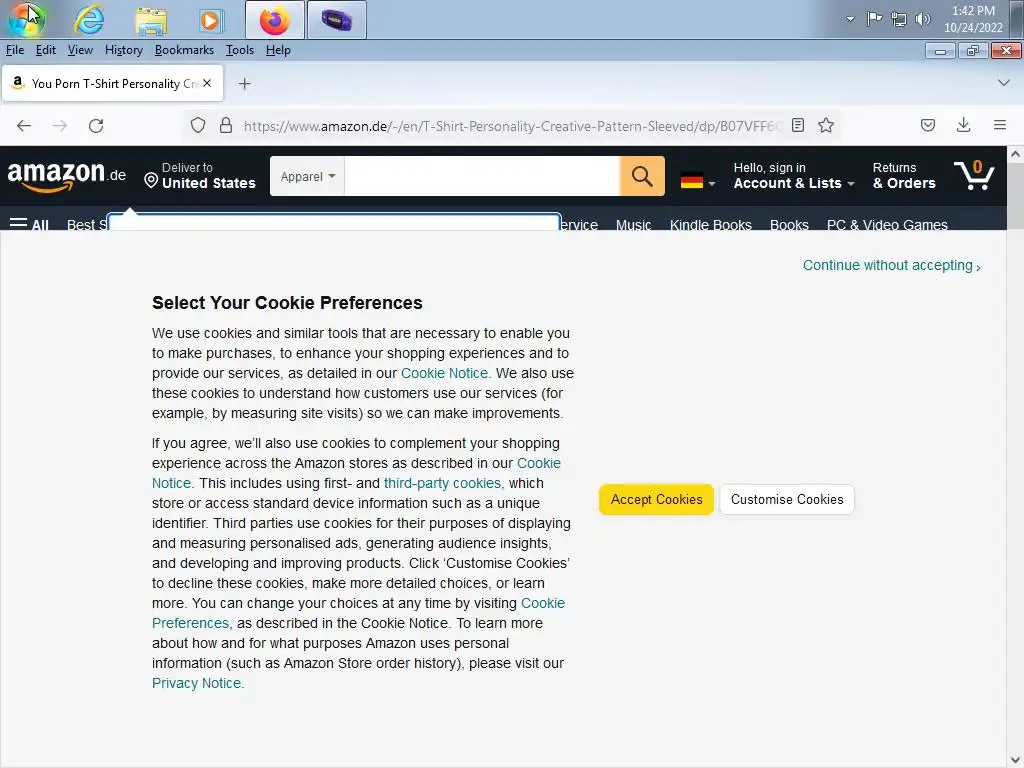
Task: Open the first Cookie Notice link
Action: (x=446, y=373)
